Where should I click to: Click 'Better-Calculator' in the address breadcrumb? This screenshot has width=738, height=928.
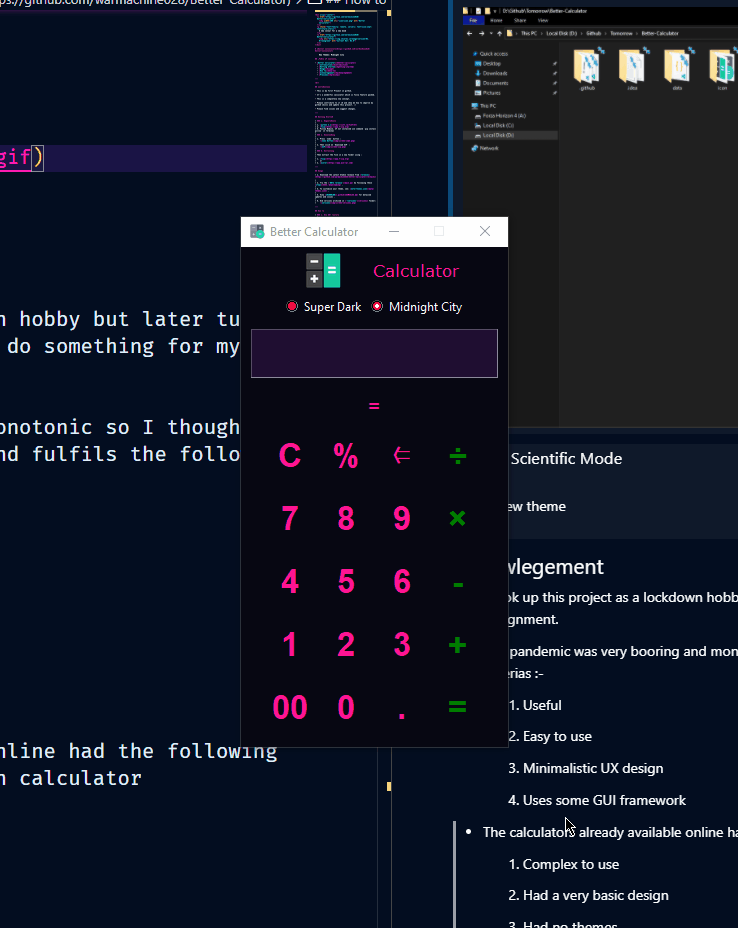[x=659, y=33]
